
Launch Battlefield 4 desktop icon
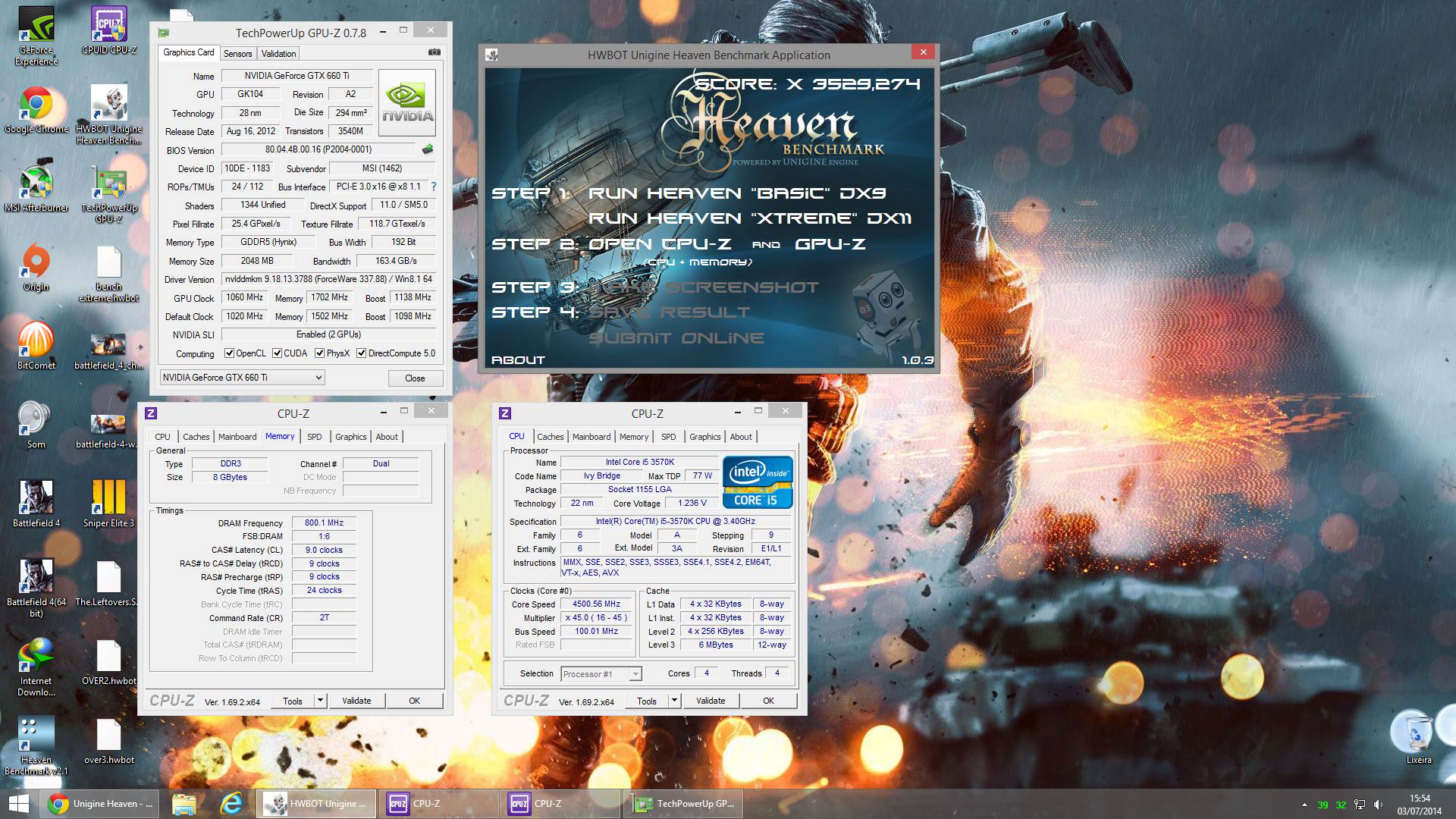tap(36, 504)
